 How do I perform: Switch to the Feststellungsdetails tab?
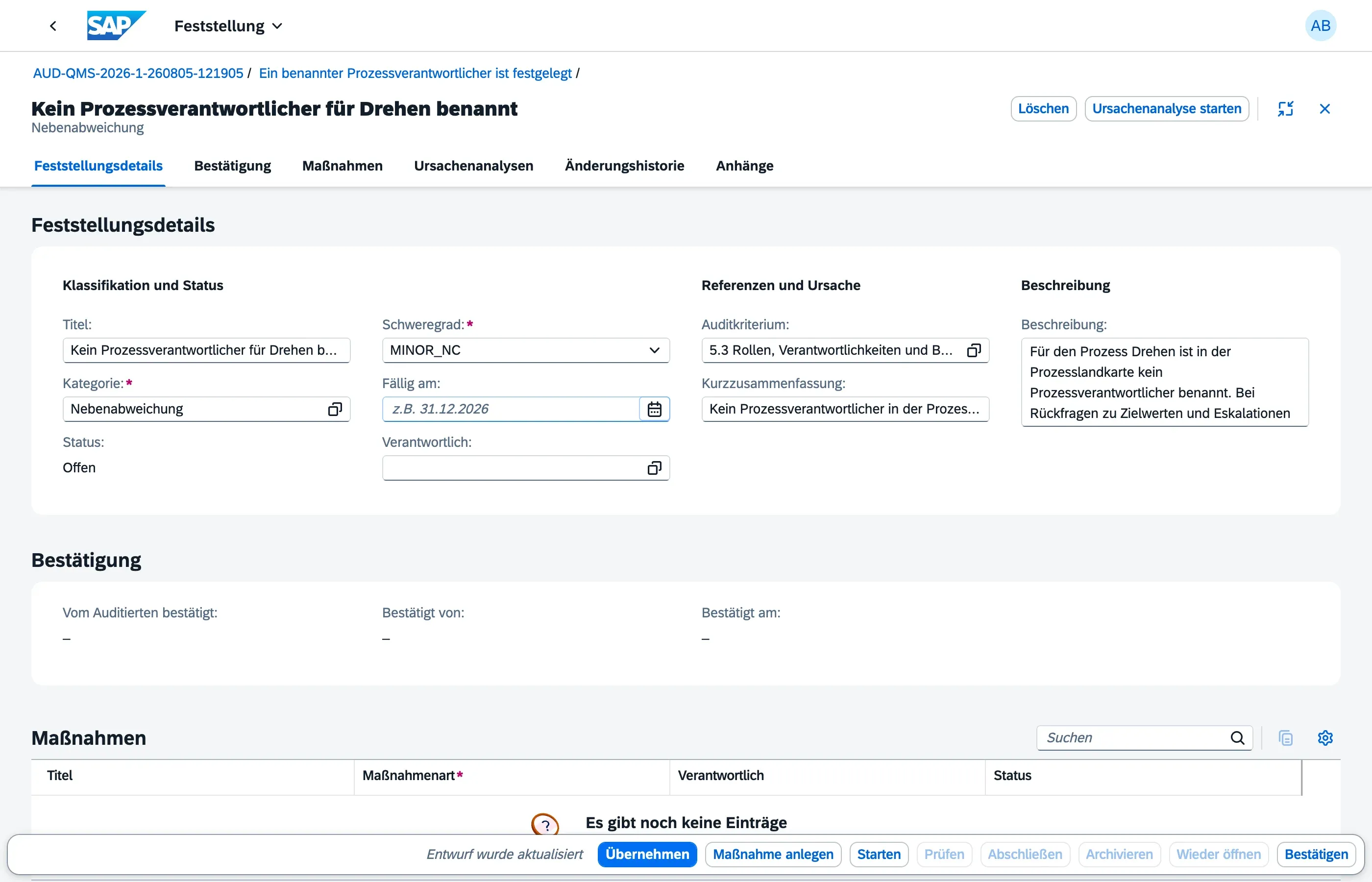click(98, 166)
